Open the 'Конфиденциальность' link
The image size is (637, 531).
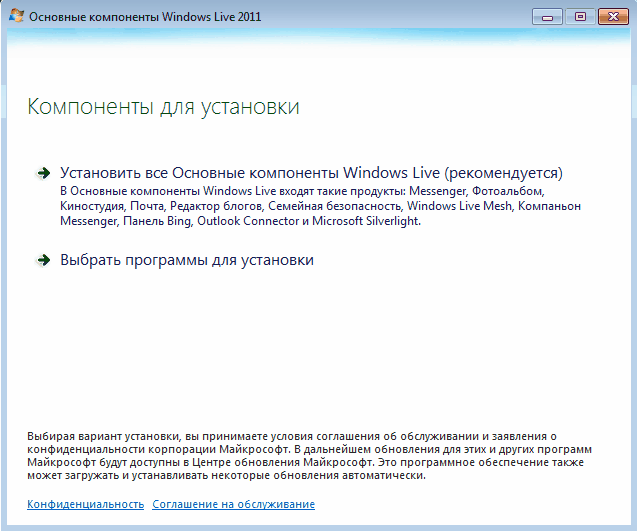[x=86, y=504]
